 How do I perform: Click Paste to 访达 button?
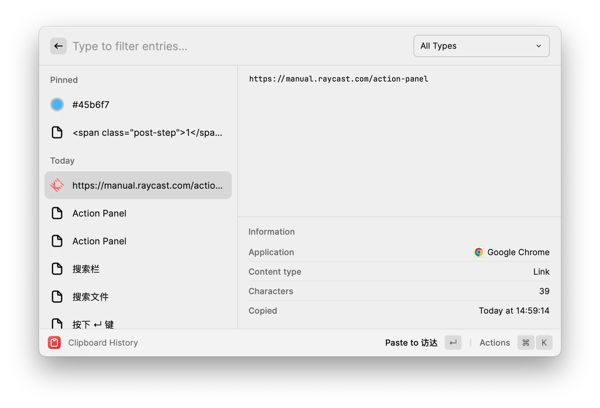pos(411,343)
